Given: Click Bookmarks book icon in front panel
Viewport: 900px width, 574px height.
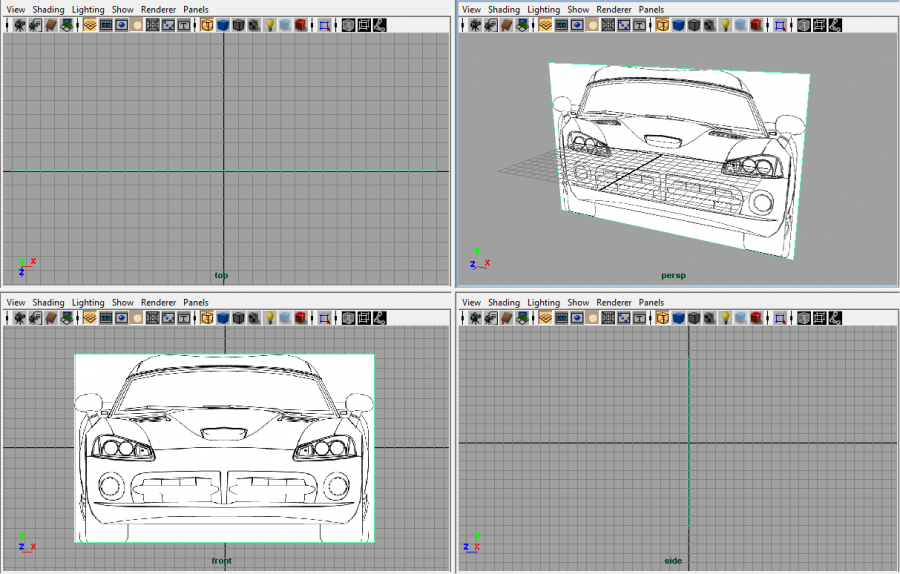Looking at the screenshot, I should click(50, 318).
